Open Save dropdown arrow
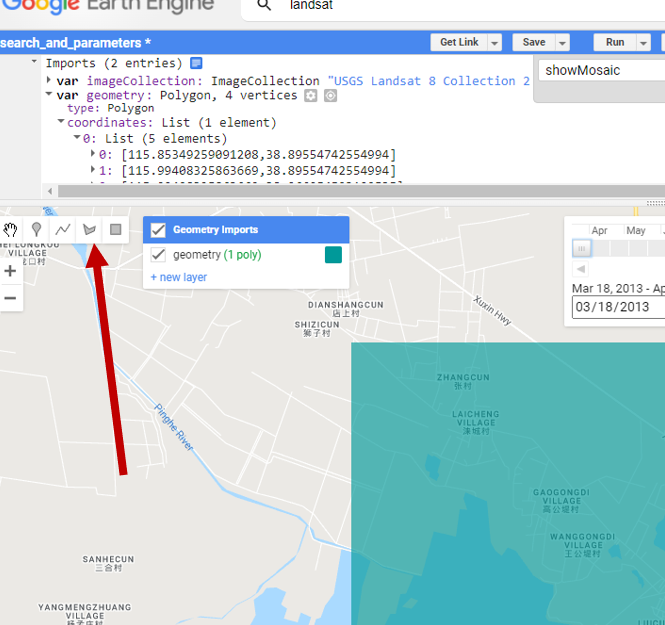The width and height of the screenshot is (665, 625). click(x=562, y=43)
